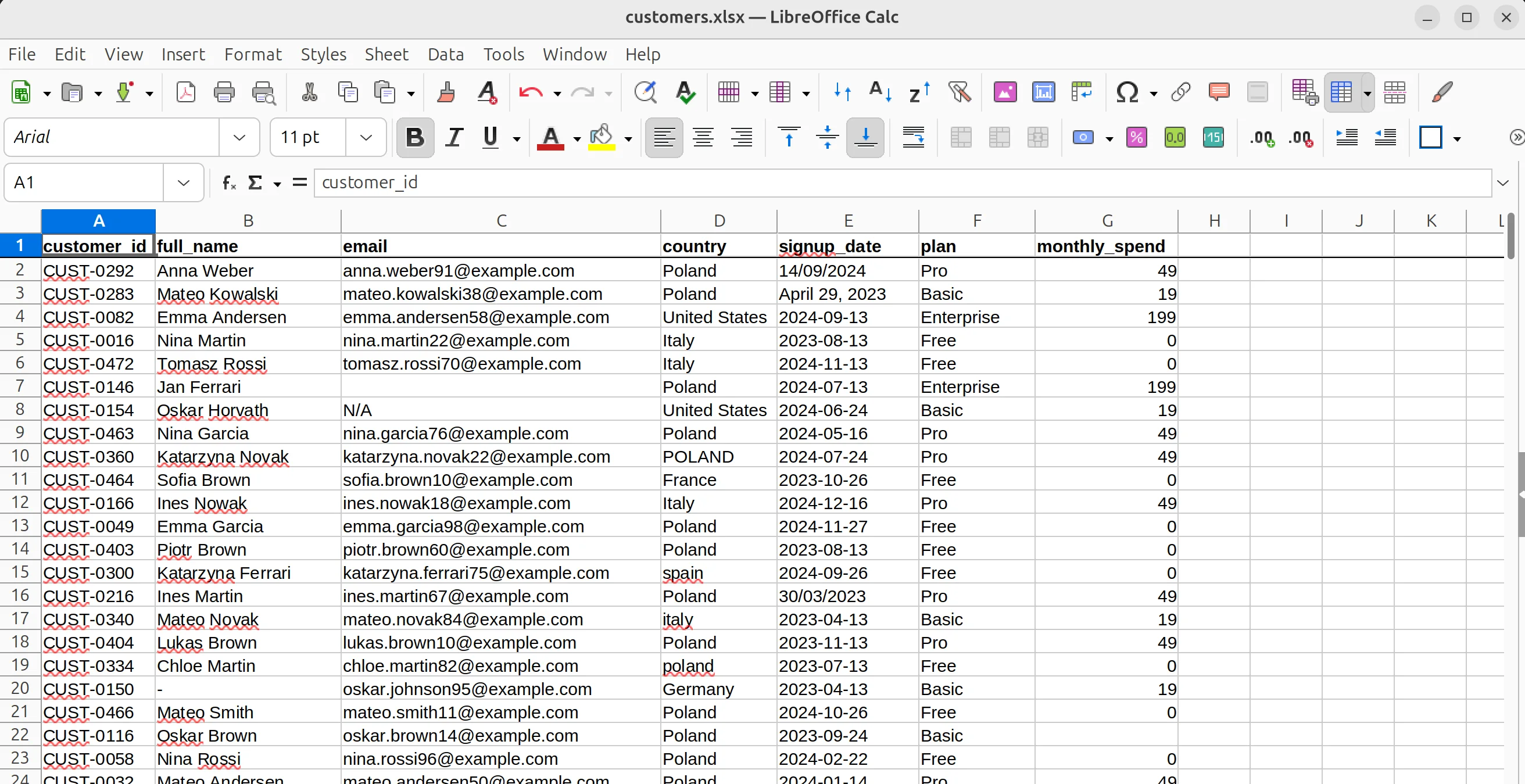Apply the yellow background color
The width and height of the screenshot is (1525, 784).
tap(602, 138)
